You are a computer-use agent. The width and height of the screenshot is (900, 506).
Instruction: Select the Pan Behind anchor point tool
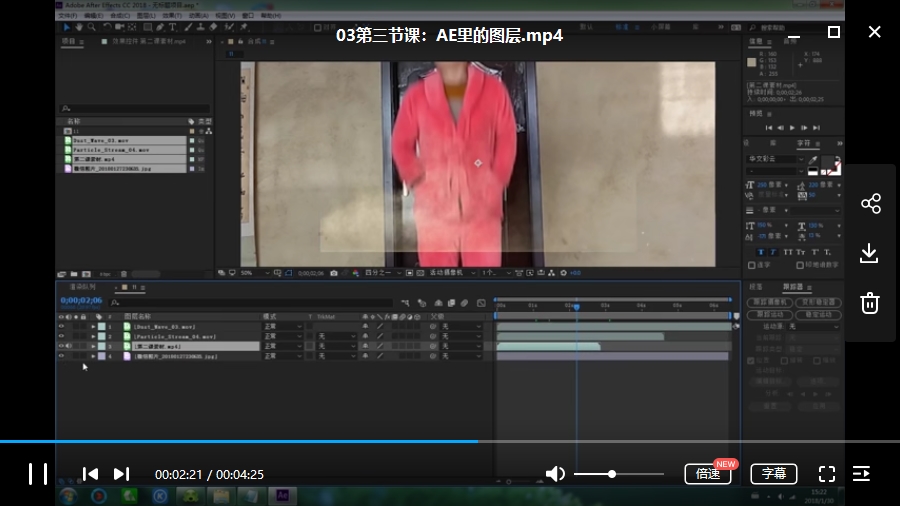[132, 27]
